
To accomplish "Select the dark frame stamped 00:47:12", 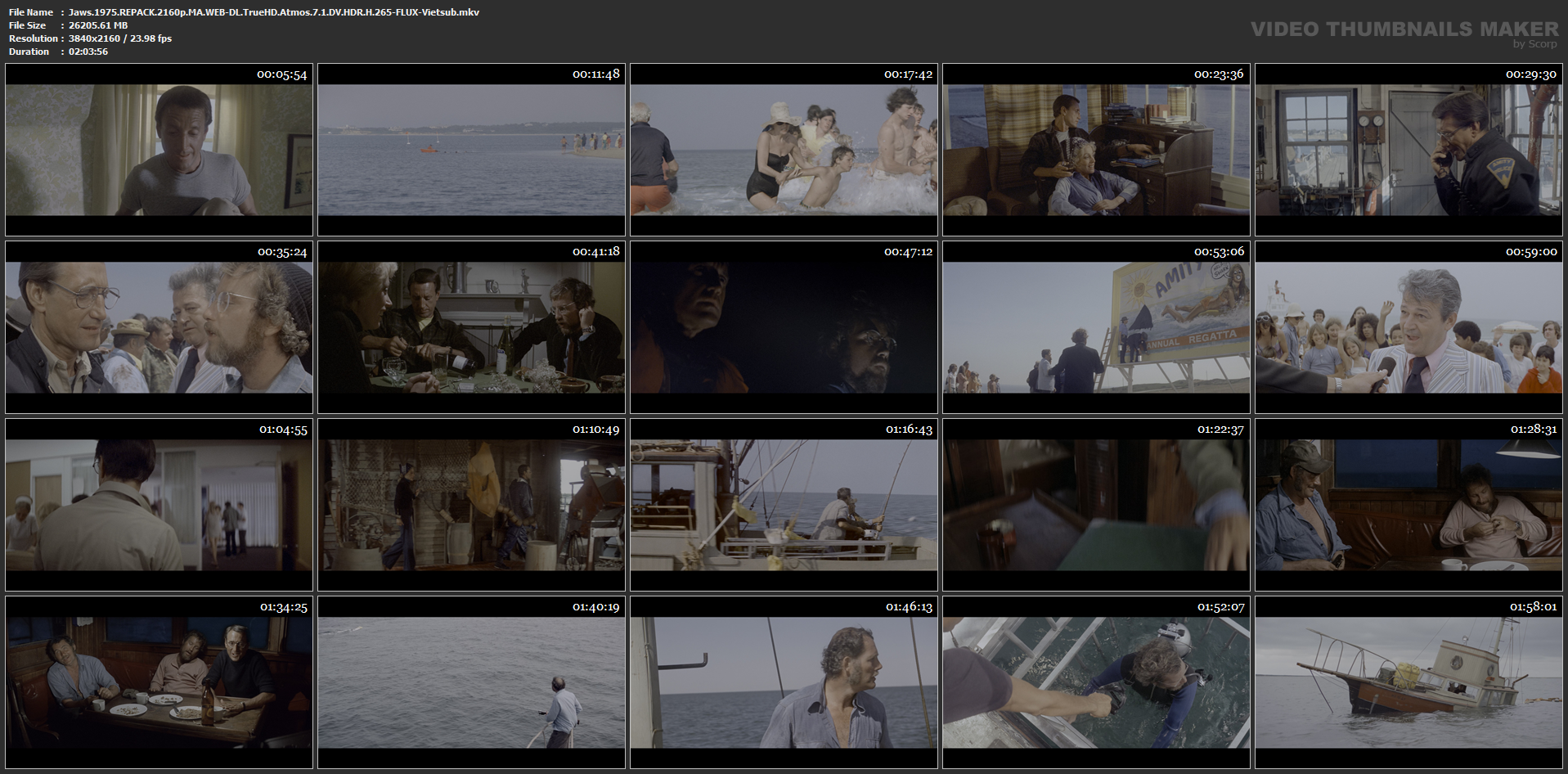I will click(x=784, y=327).
